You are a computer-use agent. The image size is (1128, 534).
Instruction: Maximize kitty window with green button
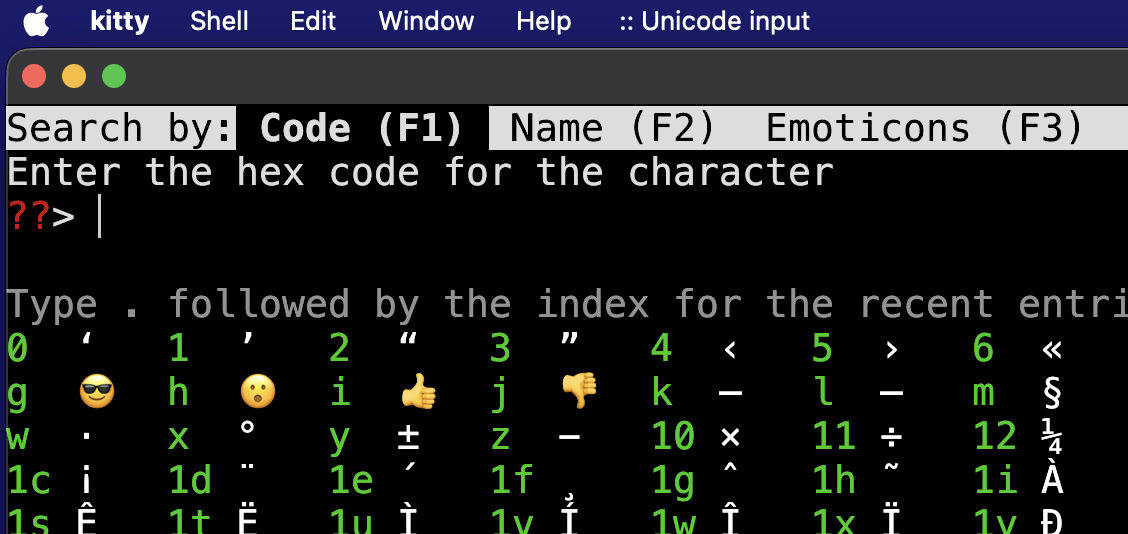(114, 76)
